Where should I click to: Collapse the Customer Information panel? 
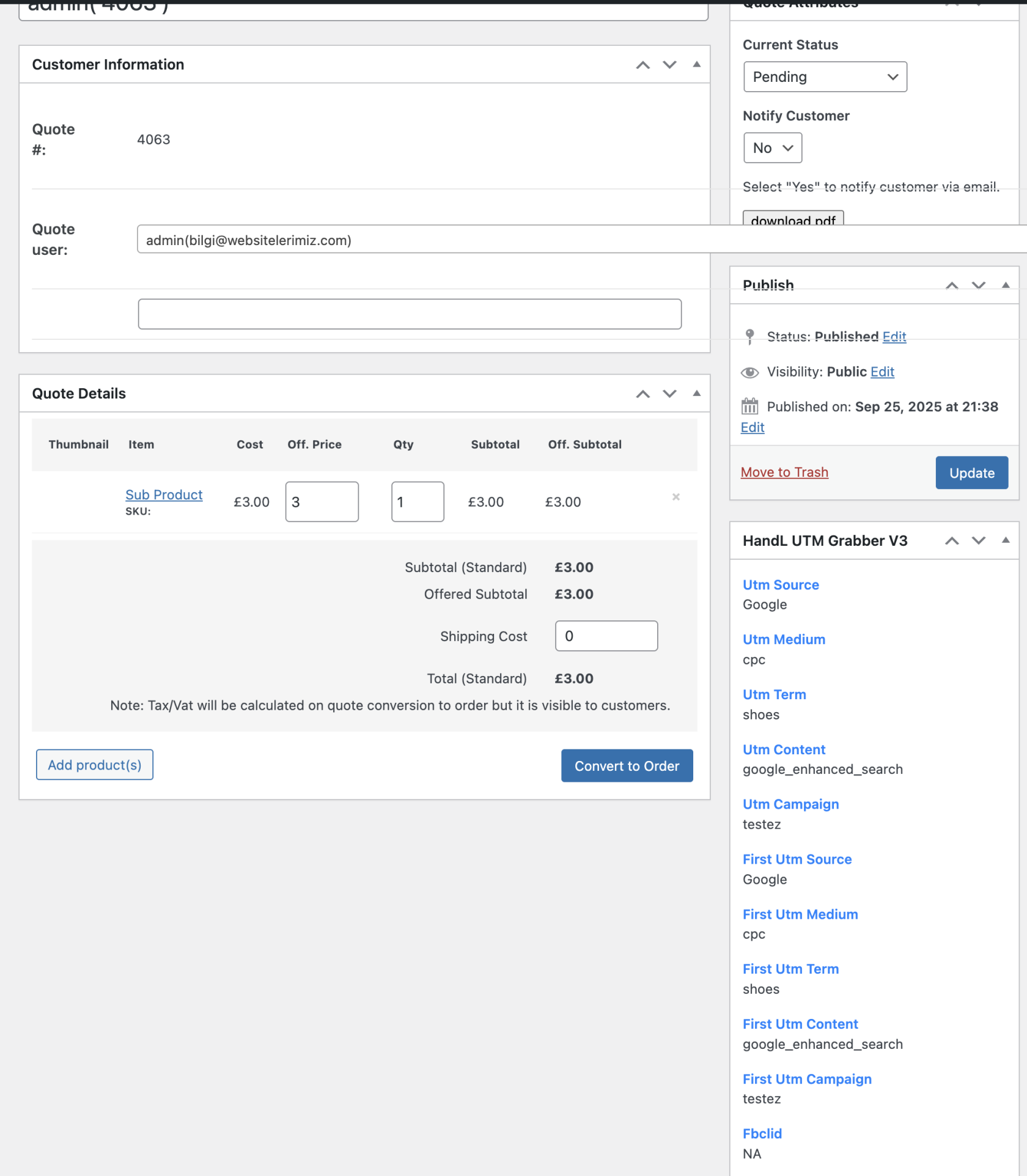pyautogui.click(x=696, y=65)
